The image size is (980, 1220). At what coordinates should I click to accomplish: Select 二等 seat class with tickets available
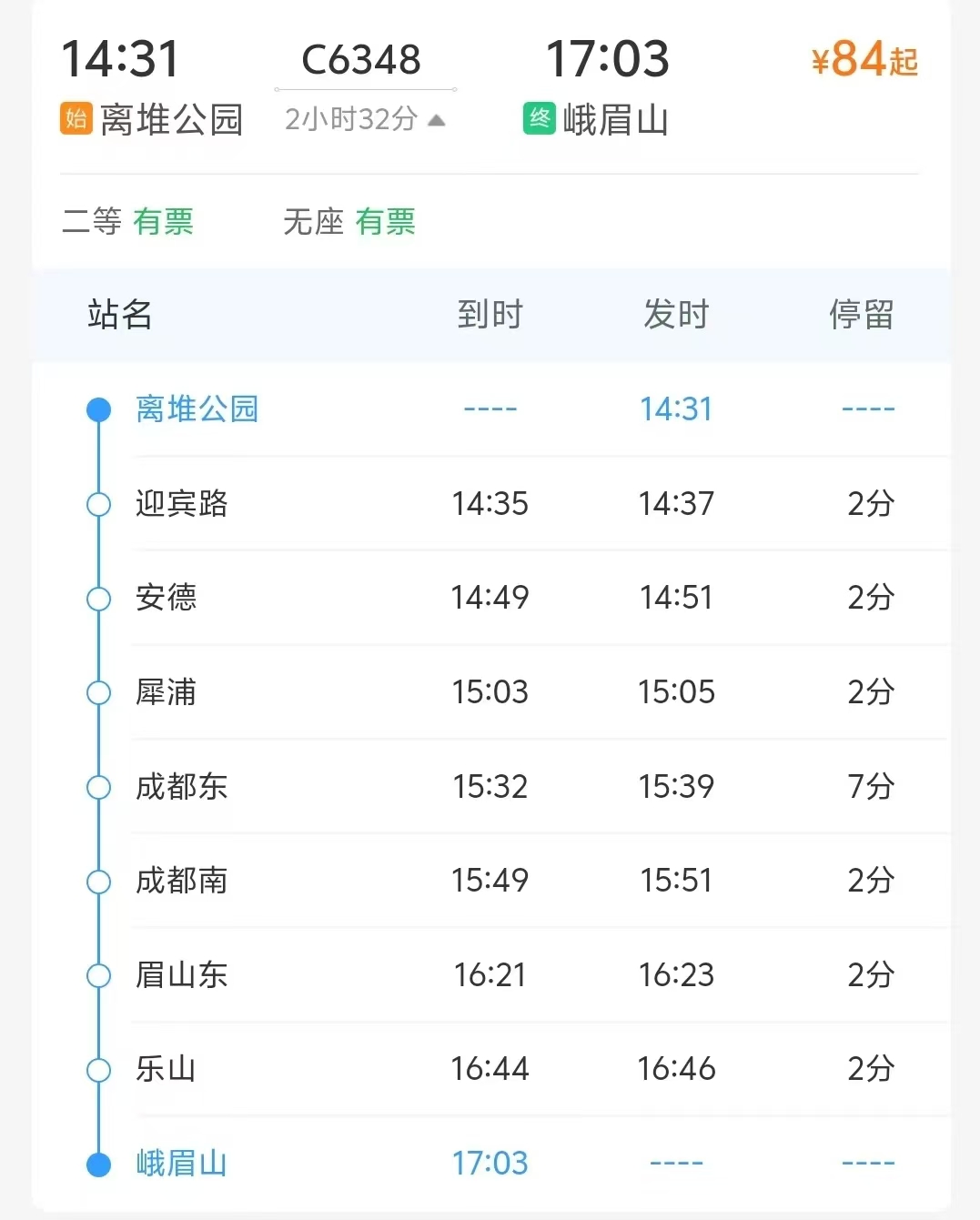point(127,221)
